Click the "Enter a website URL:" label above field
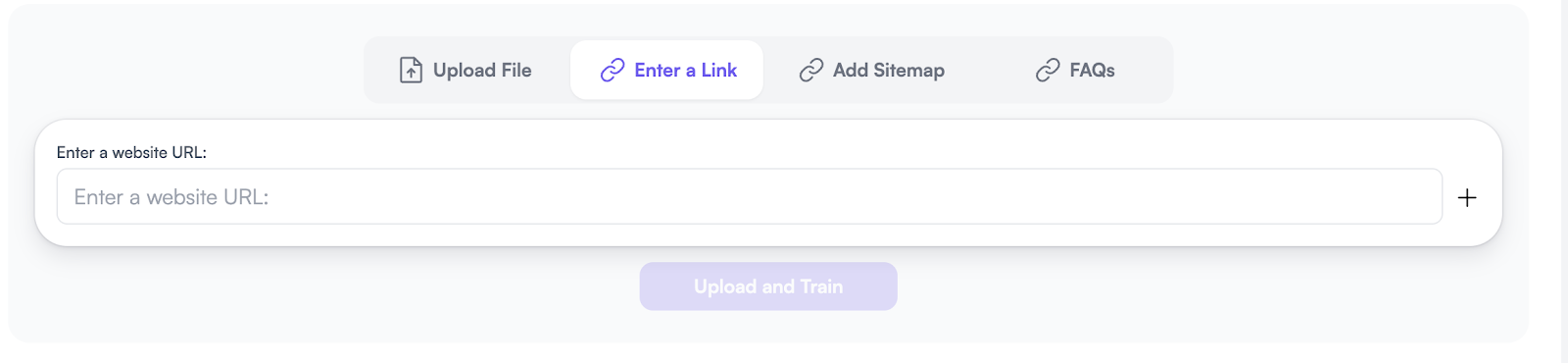The width and height of the screenshot is (1568, 363). [131, 152]
